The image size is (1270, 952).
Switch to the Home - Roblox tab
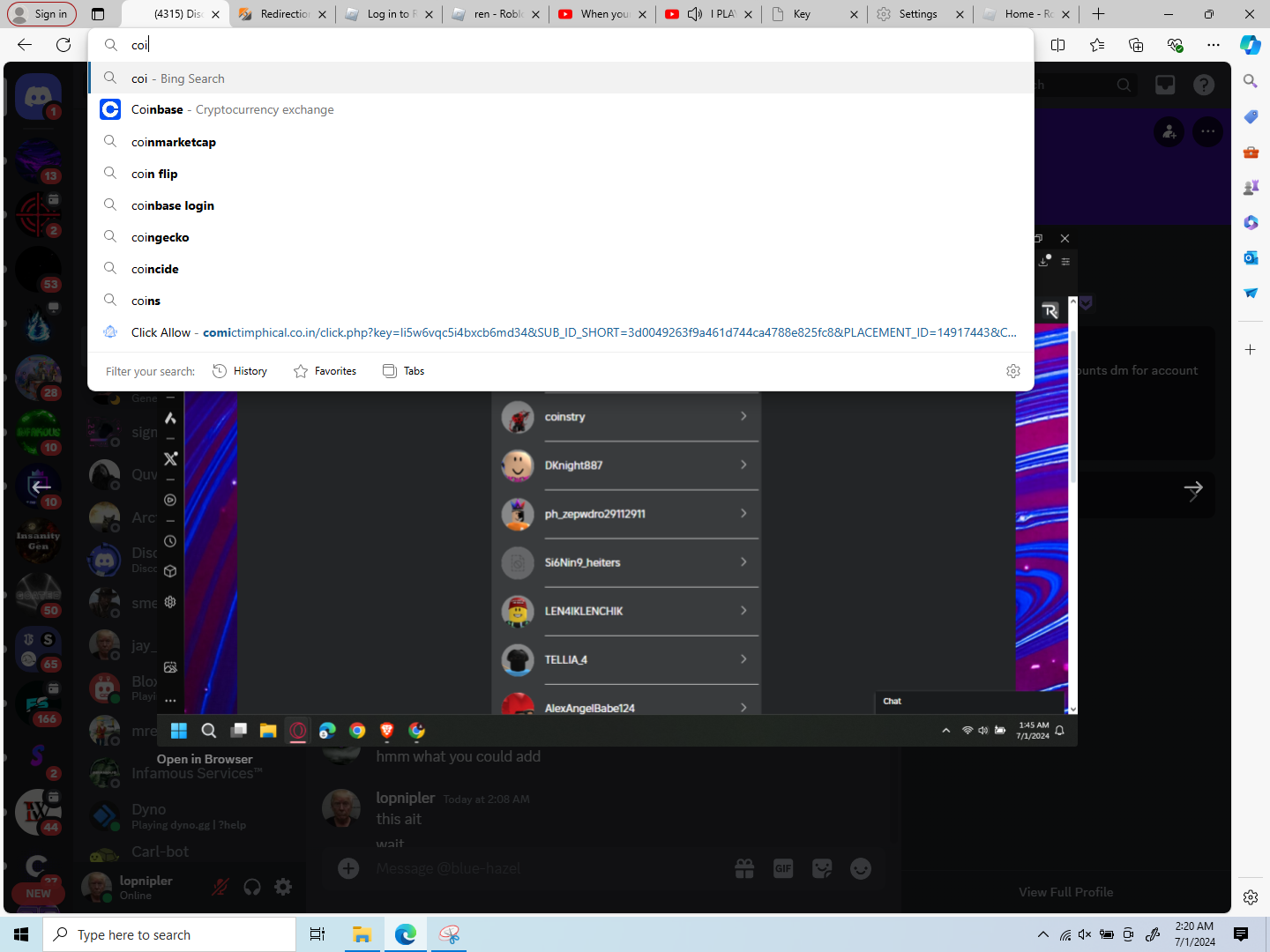(x=1027, y=14)
